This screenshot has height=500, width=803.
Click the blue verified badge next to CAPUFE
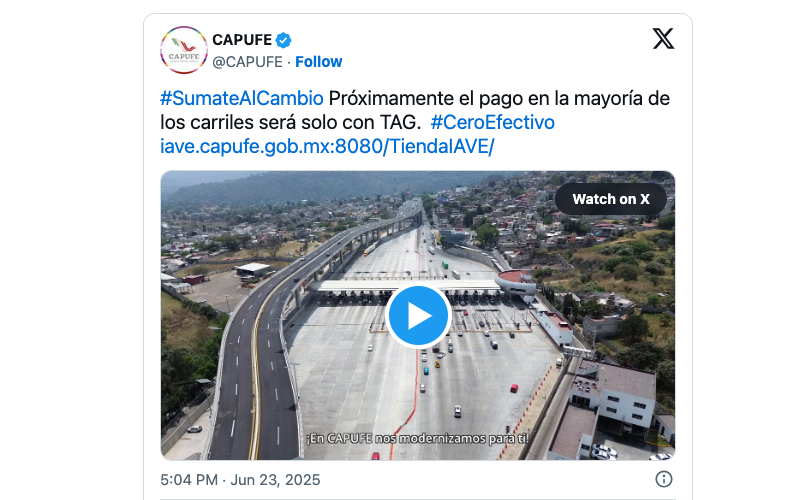click(284, 40)
